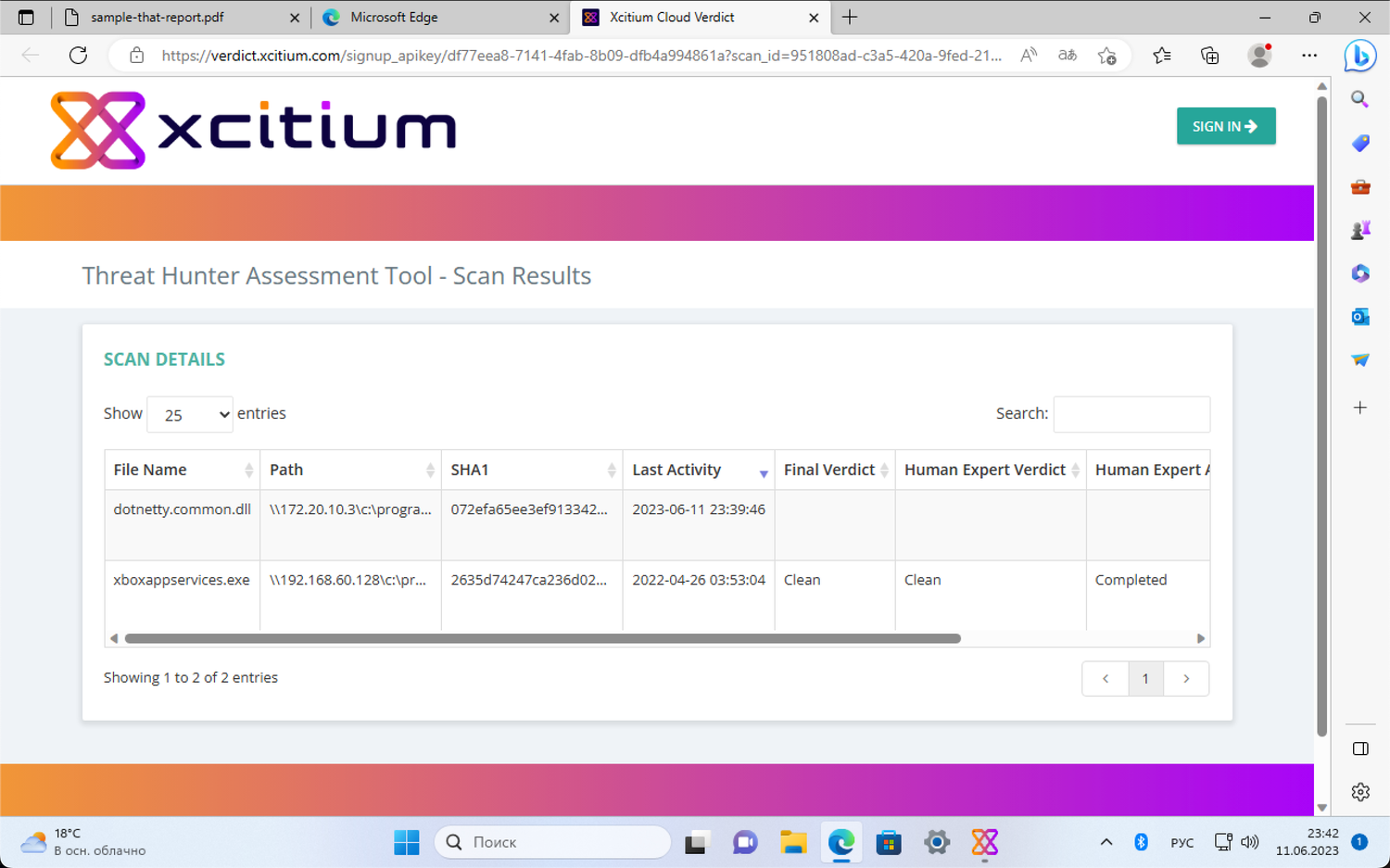This screenshot has width=1390, height=868.
Task: Open Windows Start menu
Action: point(406,842)
